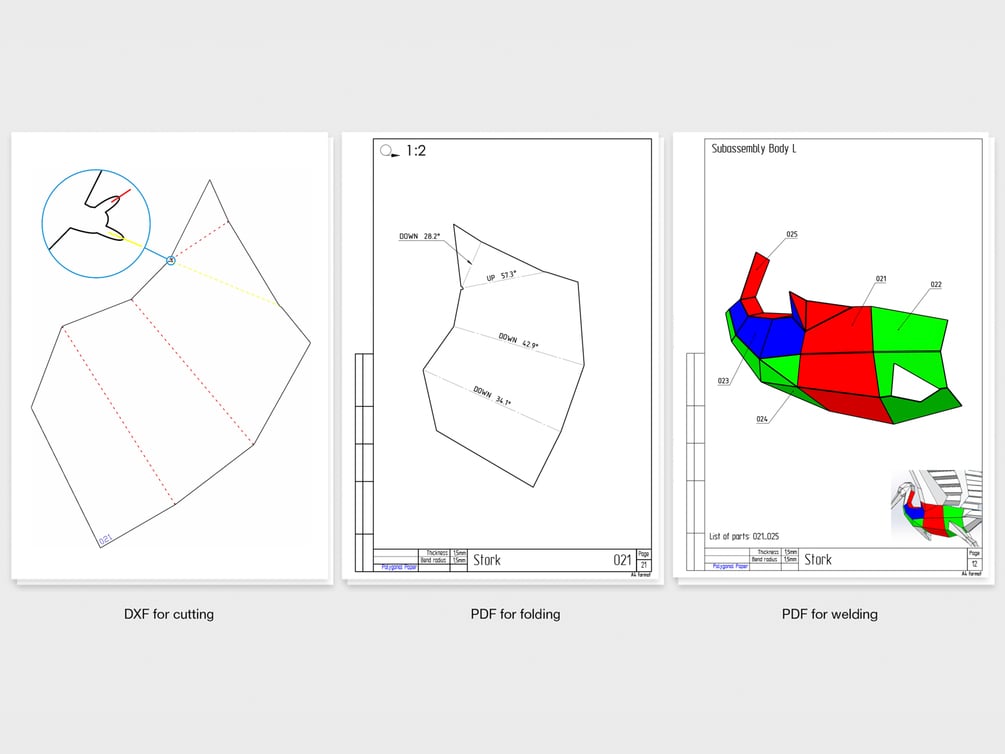Image resolution: width=1005 pixels, height=754 pixels.
Task: Select the 'DOWN 34.1°' fold label
Action: (x=492, y=396)
